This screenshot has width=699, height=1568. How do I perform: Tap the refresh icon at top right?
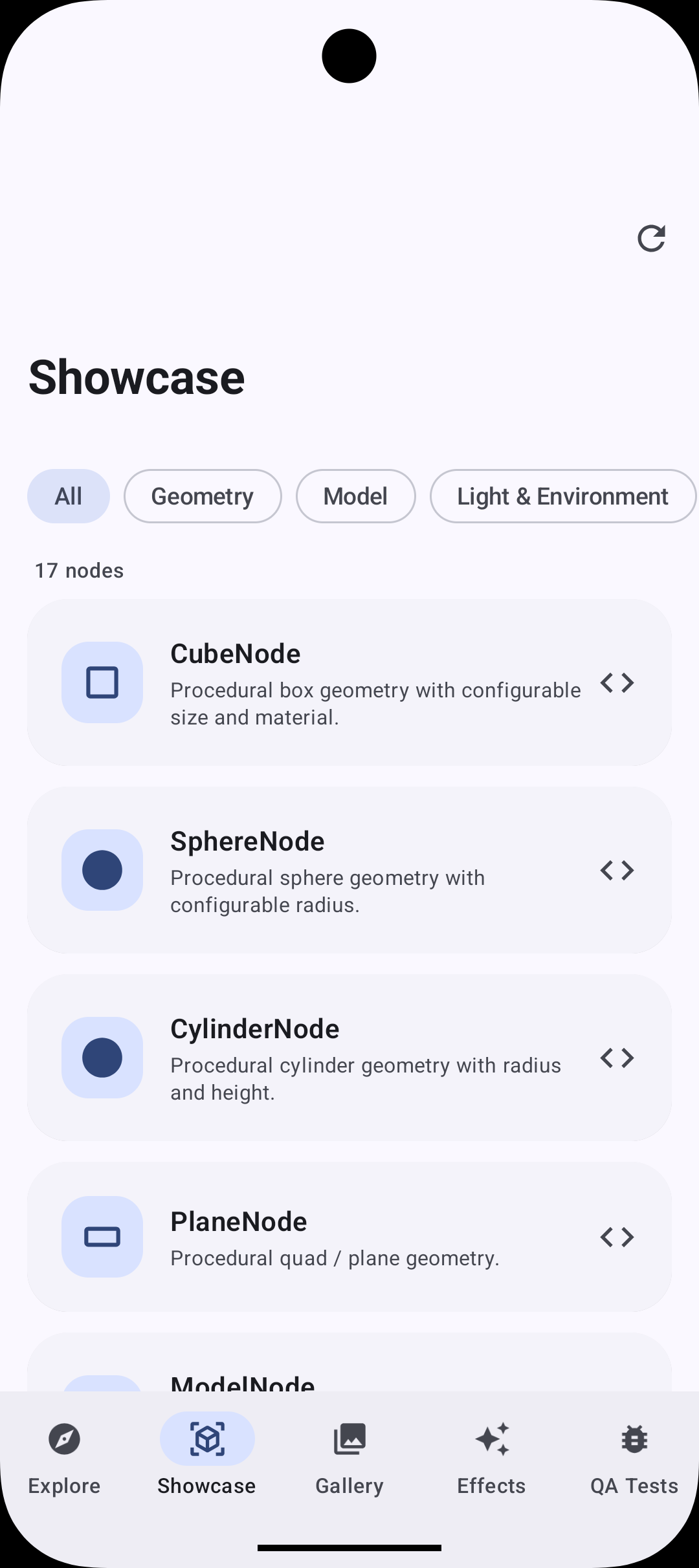point(651,239)
